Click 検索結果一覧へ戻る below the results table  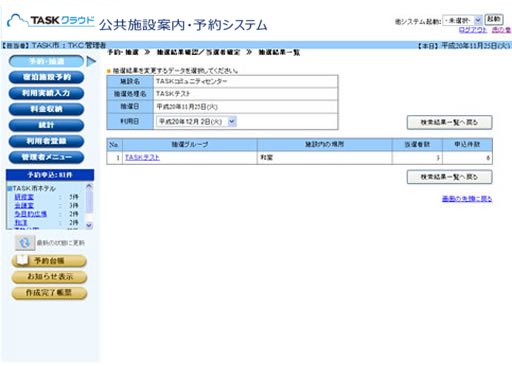(449, 177)
